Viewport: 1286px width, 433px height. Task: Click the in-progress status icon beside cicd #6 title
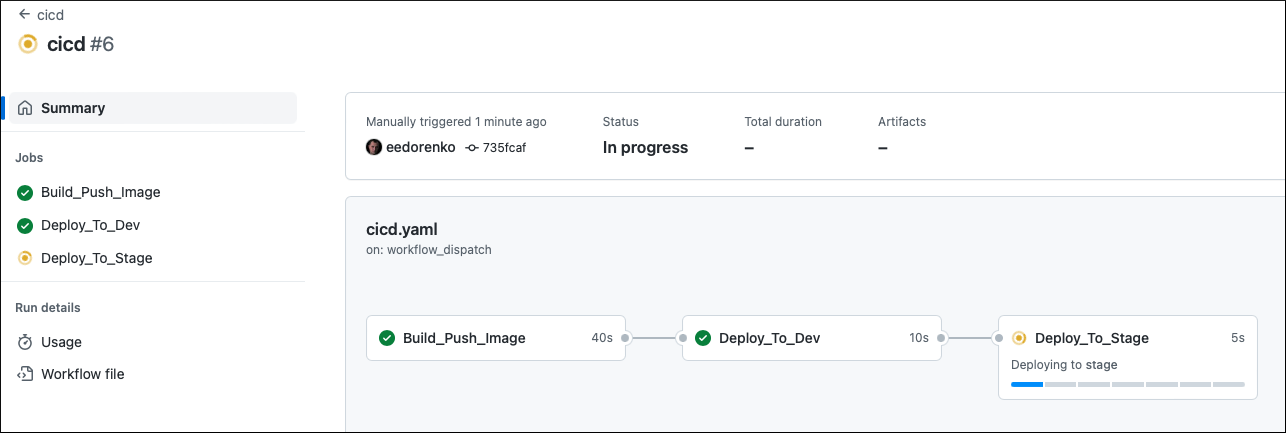pos(28,44)
